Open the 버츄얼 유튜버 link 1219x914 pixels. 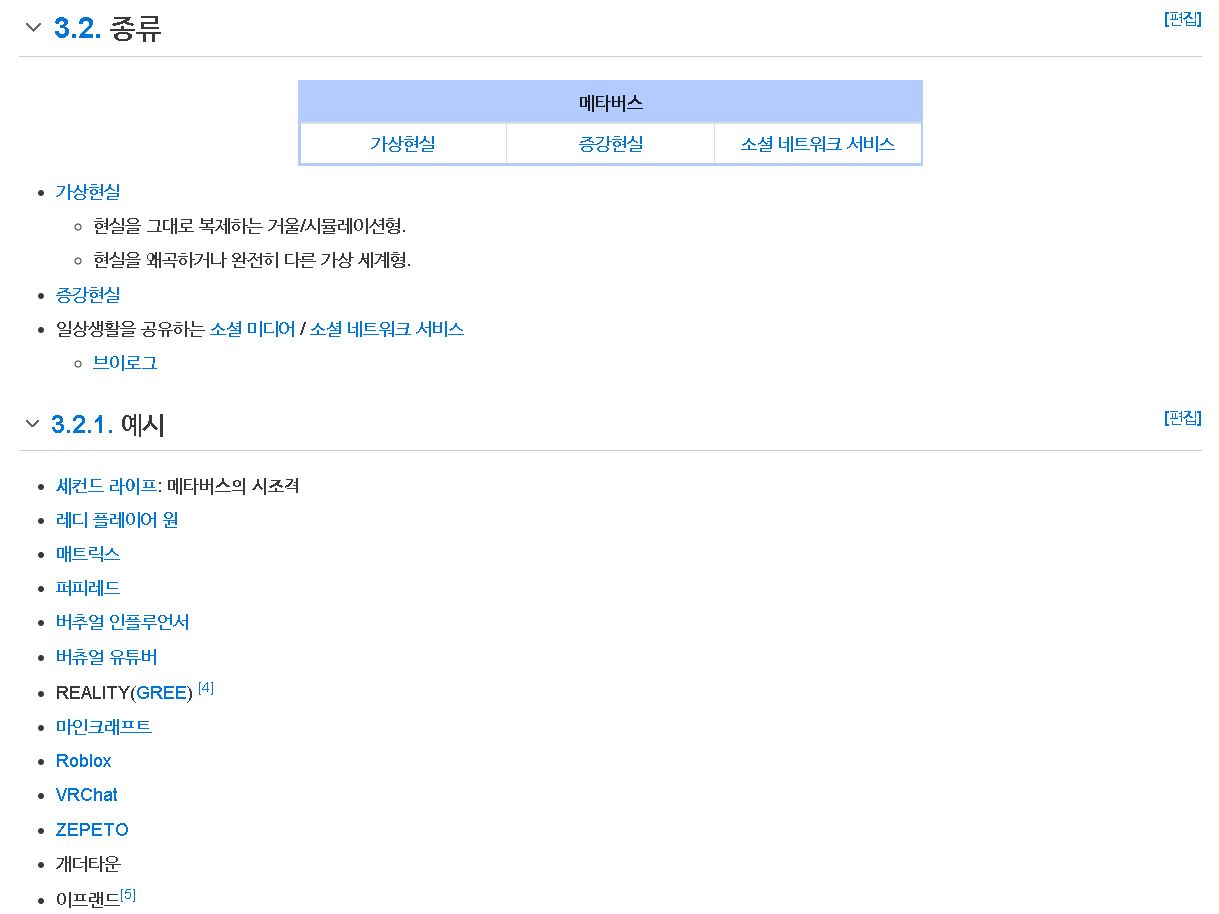click(x=107, y=657)
